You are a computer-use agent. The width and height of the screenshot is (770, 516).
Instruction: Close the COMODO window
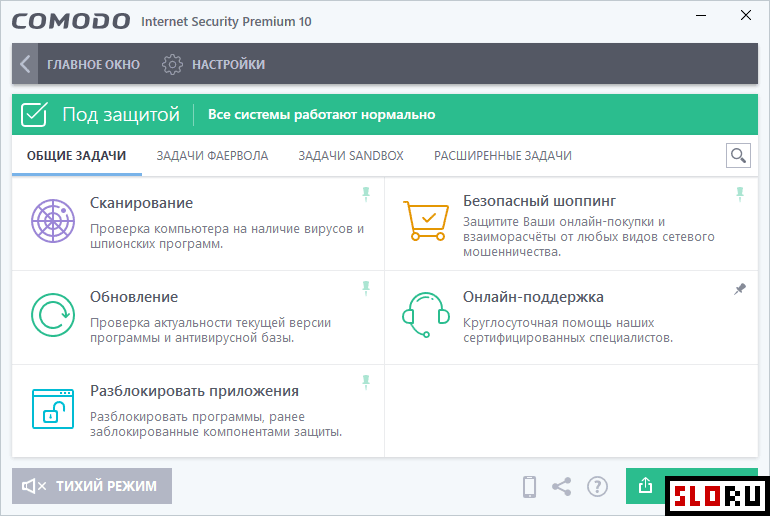coord(746,16)
